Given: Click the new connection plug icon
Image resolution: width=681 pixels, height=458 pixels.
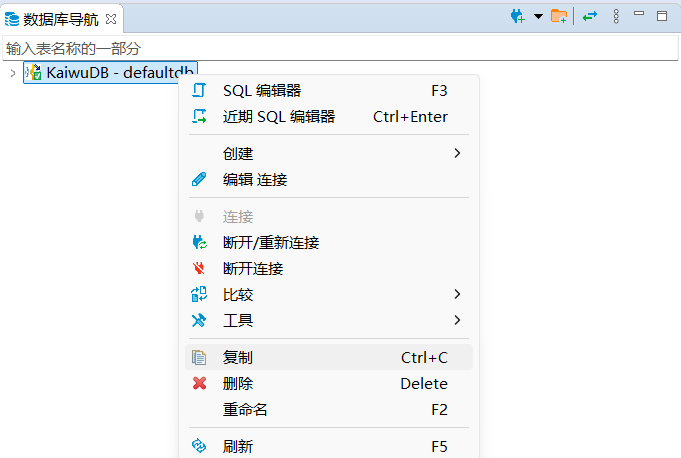Looking at the screenshot, I should (517, 16).
